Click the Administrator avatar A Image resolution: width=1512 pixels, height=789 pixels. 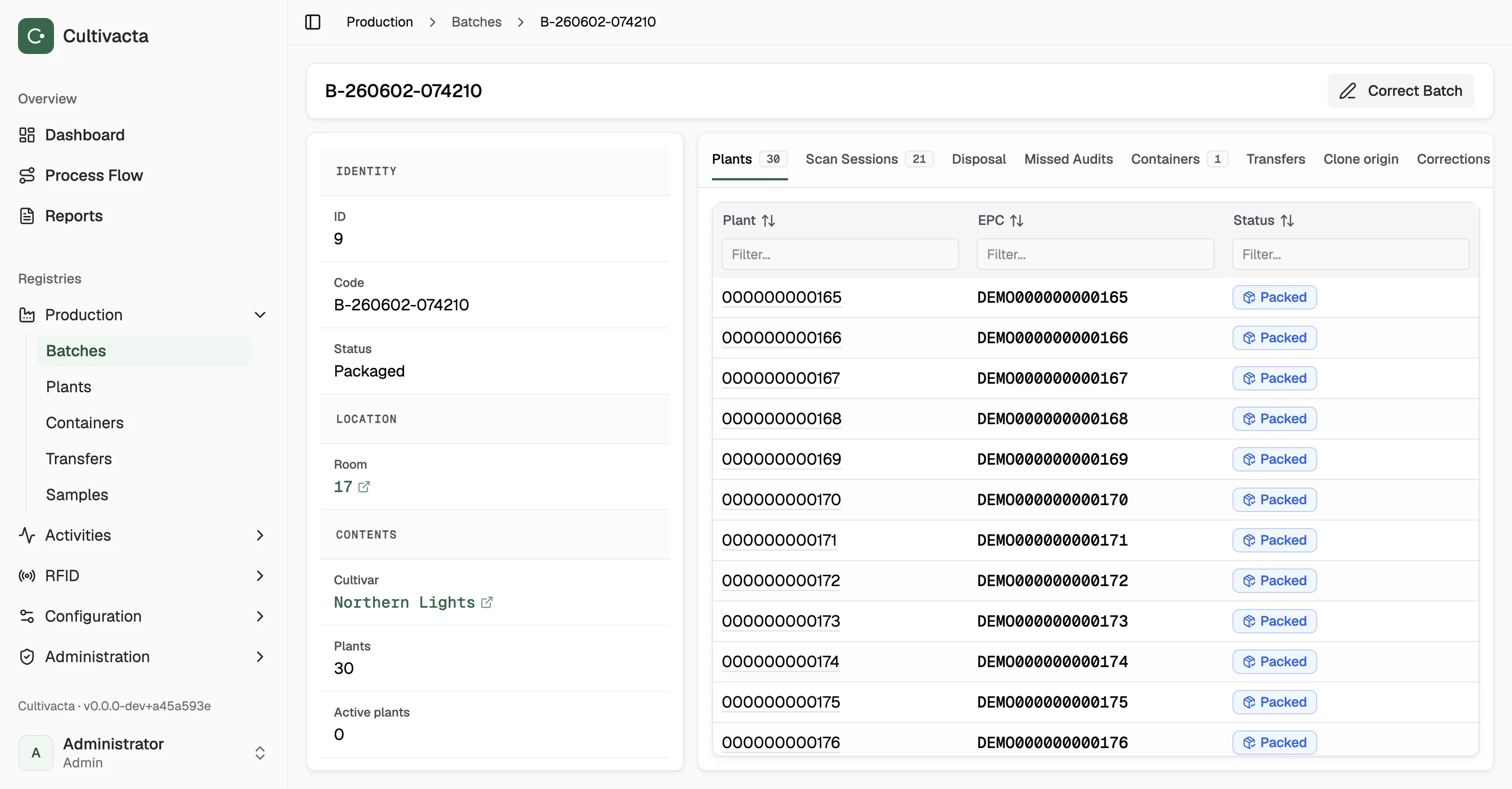pyautogui.click(x=36, y=753)
